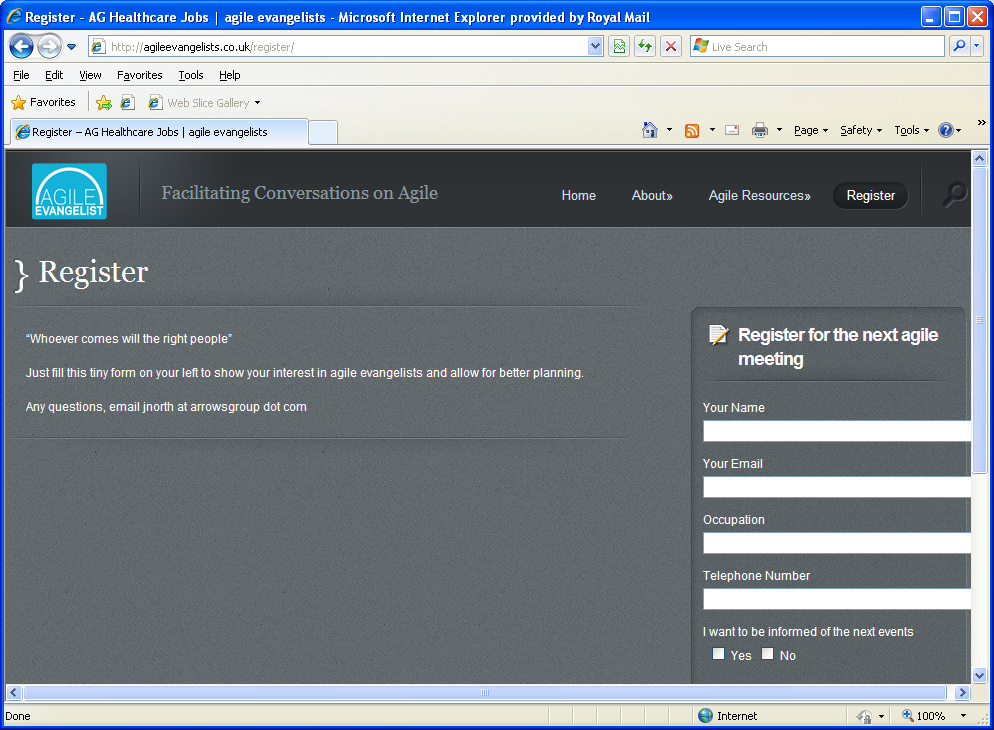Screen dimensions: 994x730
Task: Open the search provider dropdown arrow
Action: 976,46
